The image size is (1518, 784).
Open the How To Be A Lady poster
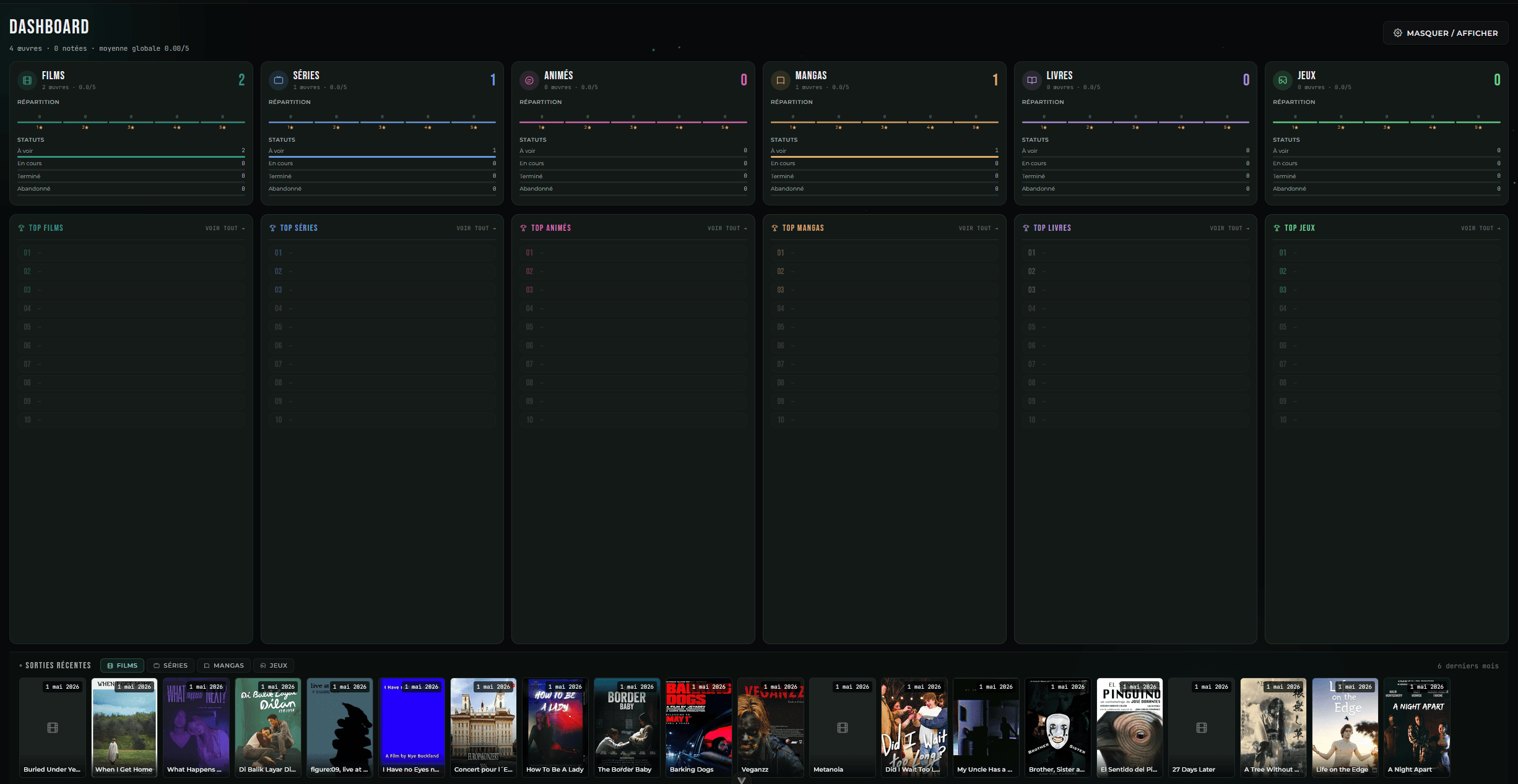(555, 728)
